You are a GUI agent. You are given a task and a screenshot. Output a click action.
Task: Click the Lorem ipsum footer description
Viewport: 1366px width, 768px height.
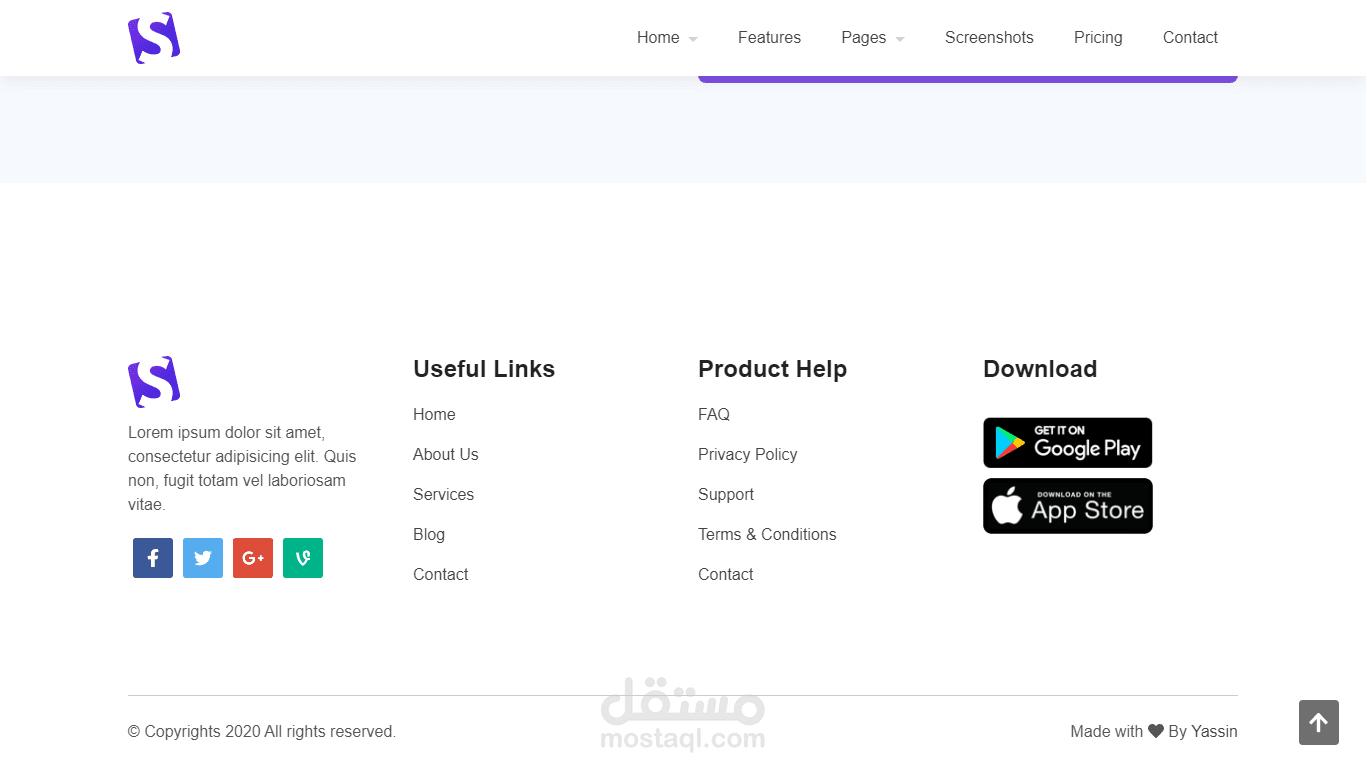pyautogui.click(x=243, y=468)
